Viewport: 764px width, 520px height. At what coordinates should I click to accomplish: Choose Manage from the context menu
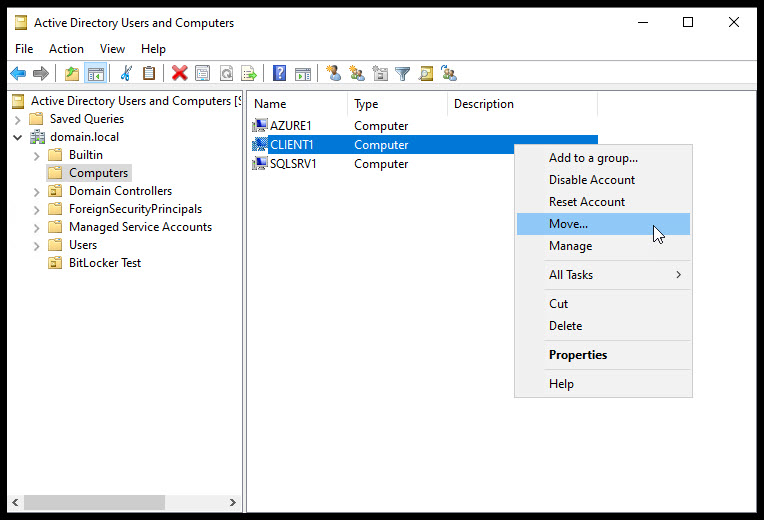coord(603,246)
